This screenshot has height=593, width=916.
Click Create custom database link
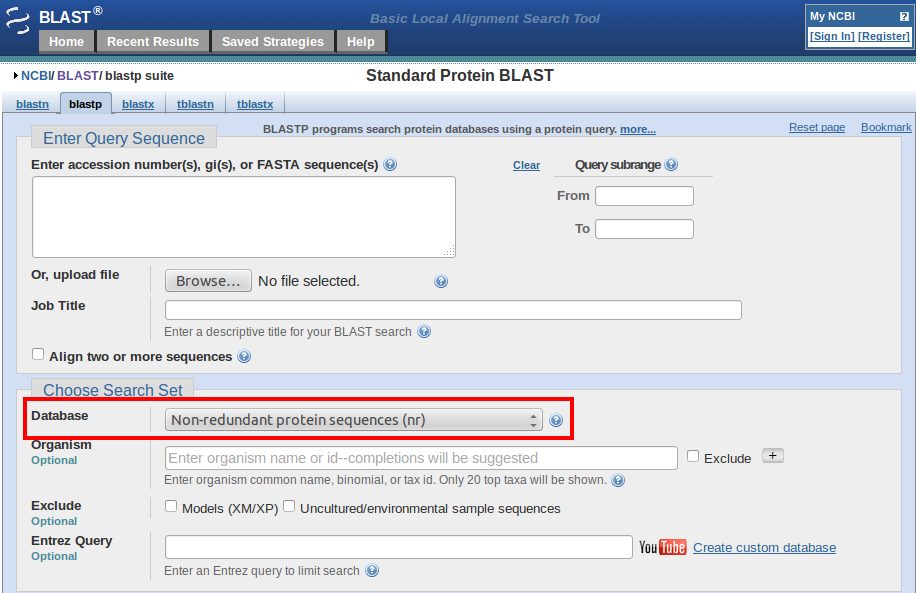tap(764, 548)
